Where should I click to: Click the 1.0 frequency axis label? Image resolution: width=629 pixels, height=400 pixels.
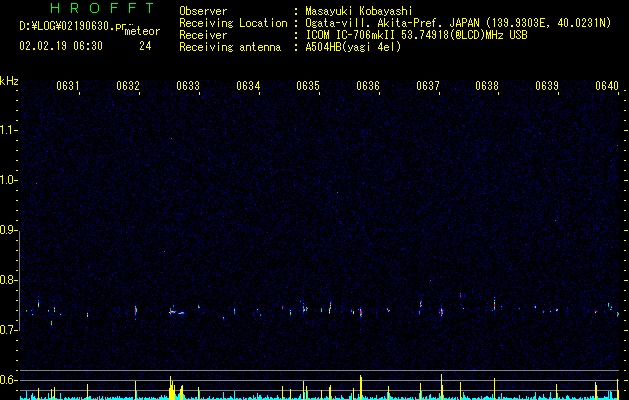point(9,180)
